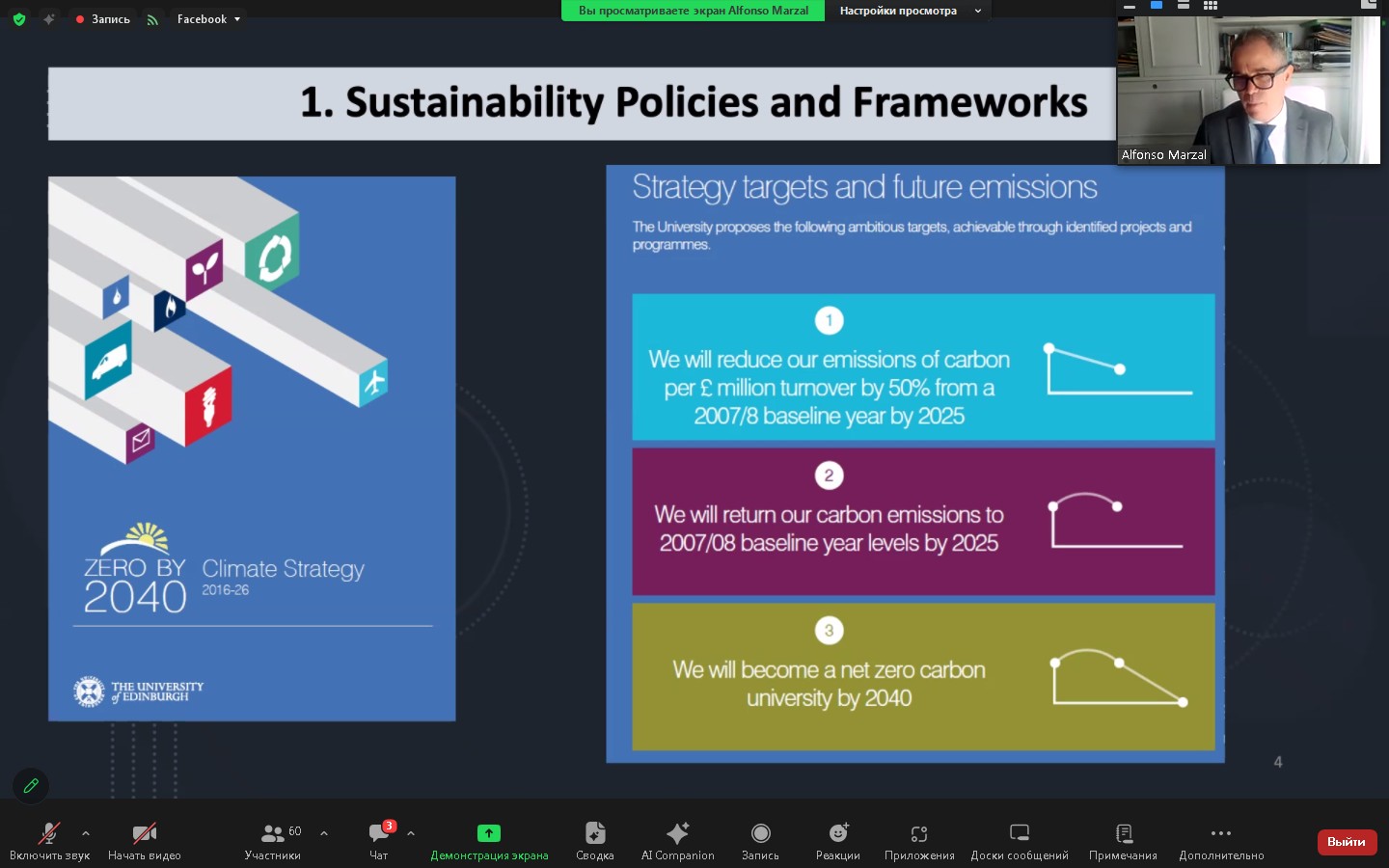Screen dimensions: 1389x868
Task: Click the Alfonso Marzal name label
Action: point(1163,154)
